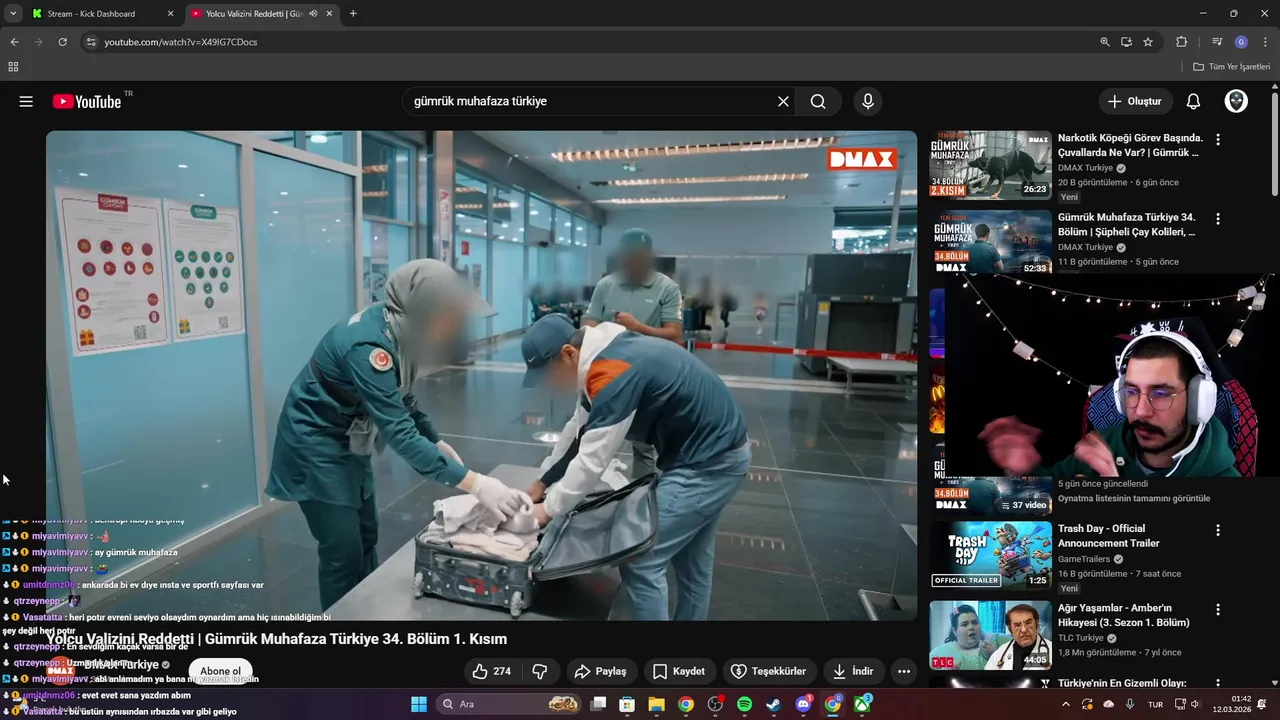Open the 52:33 Gümrük Muhafaza thumbnail
Viewport: 1280px width, 720px height.
point(991,242)
